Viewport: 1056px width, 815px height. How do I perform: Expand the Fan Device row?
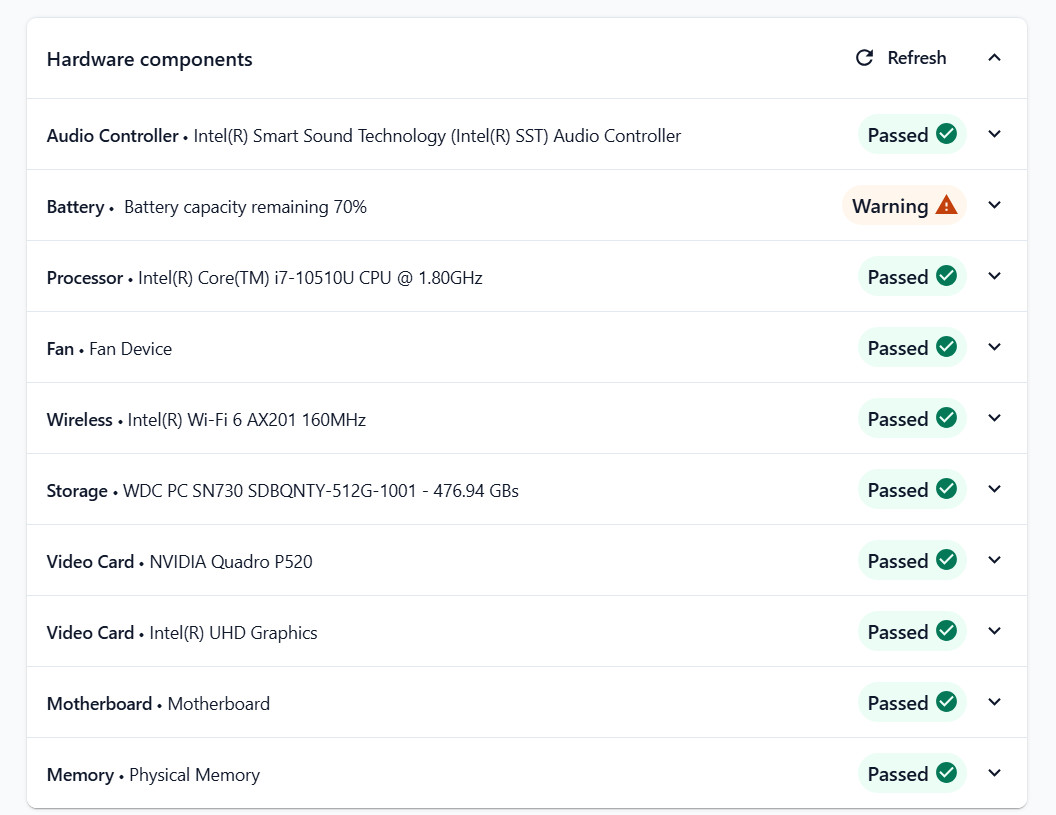click(994, 347)
